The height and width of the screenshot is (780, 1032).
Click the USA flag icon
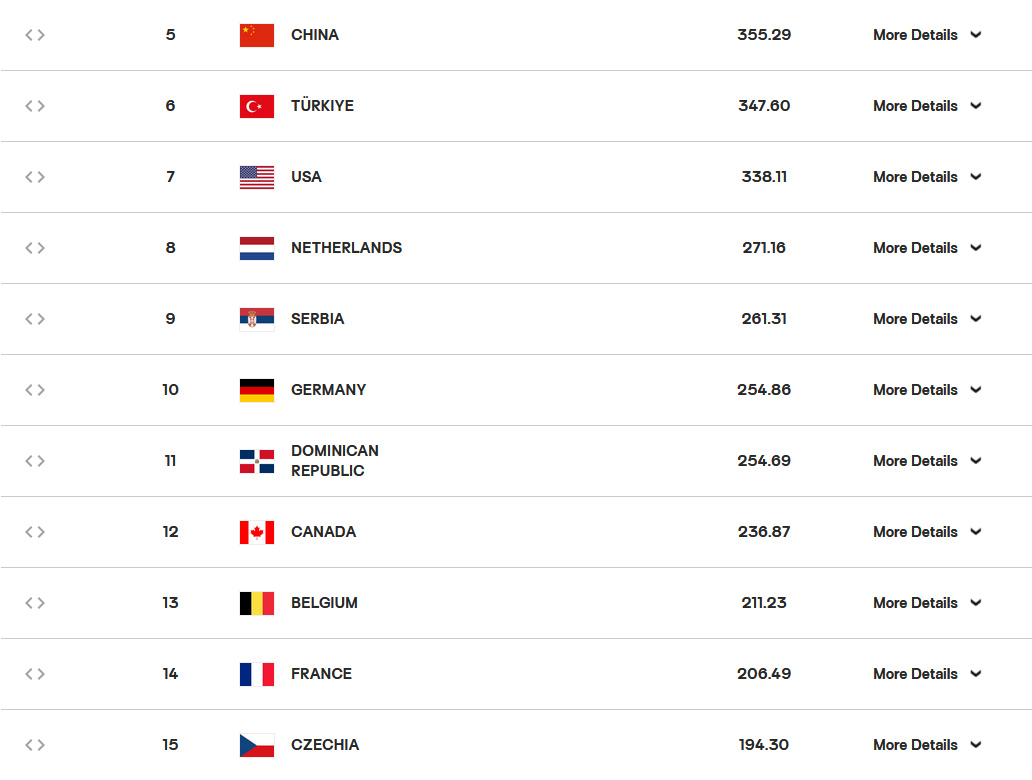pyautogui.click(x=257, y=177)
